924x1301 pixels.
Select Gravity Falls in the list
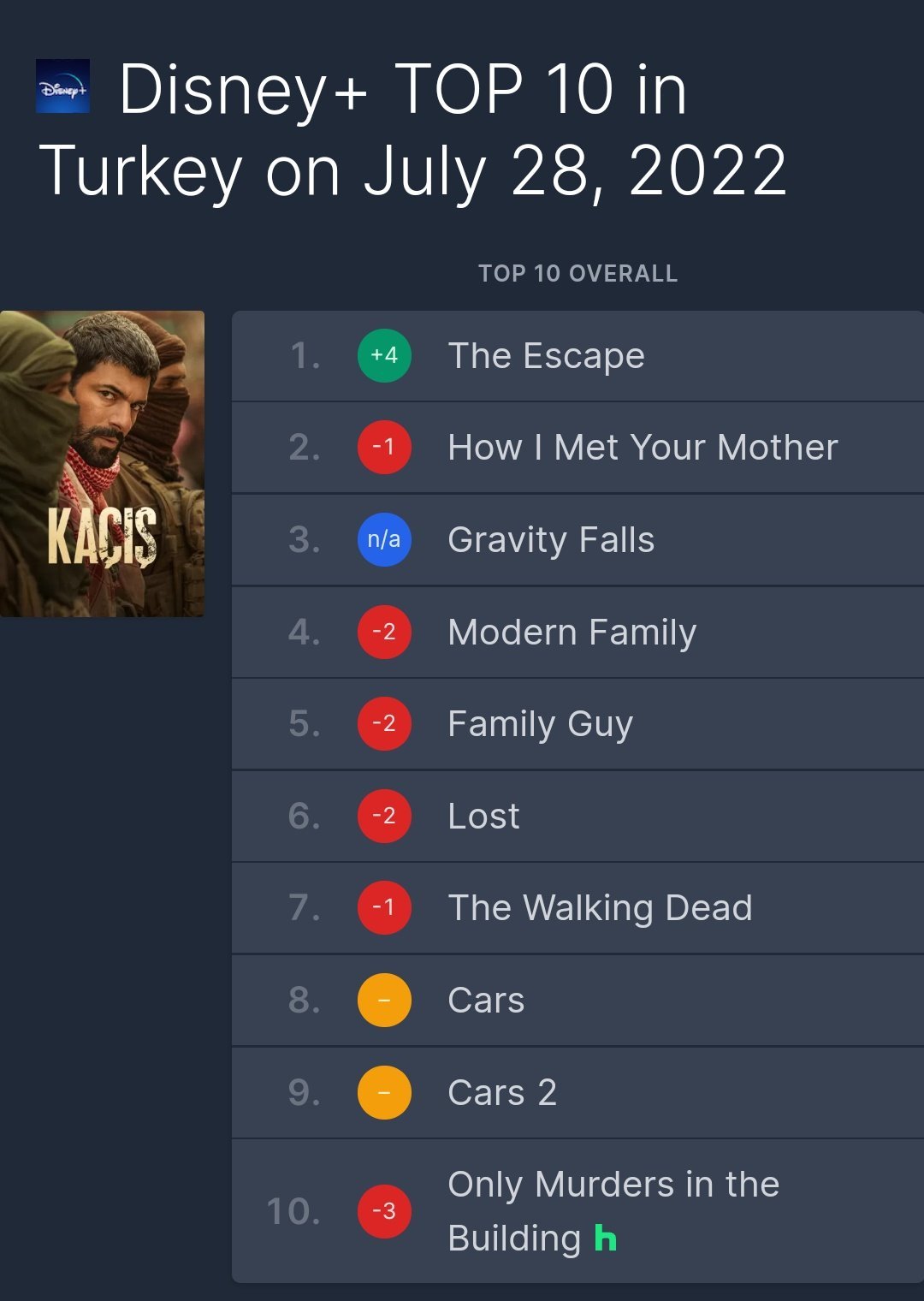(x=551, y=540)
